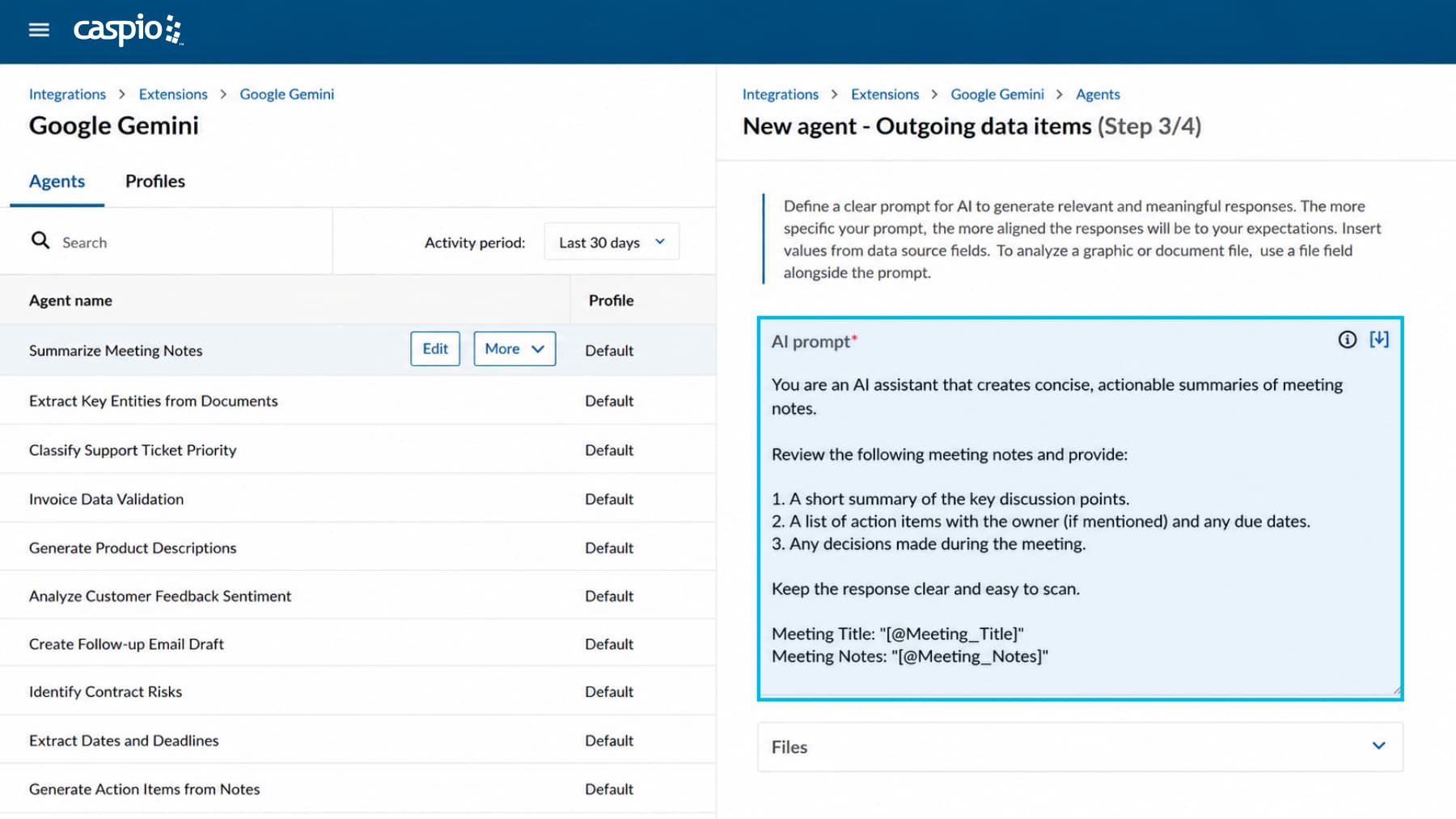Click the insert field parameter icon
The width and height of the screenshot is (1456, 819).
pos(1379,340)
